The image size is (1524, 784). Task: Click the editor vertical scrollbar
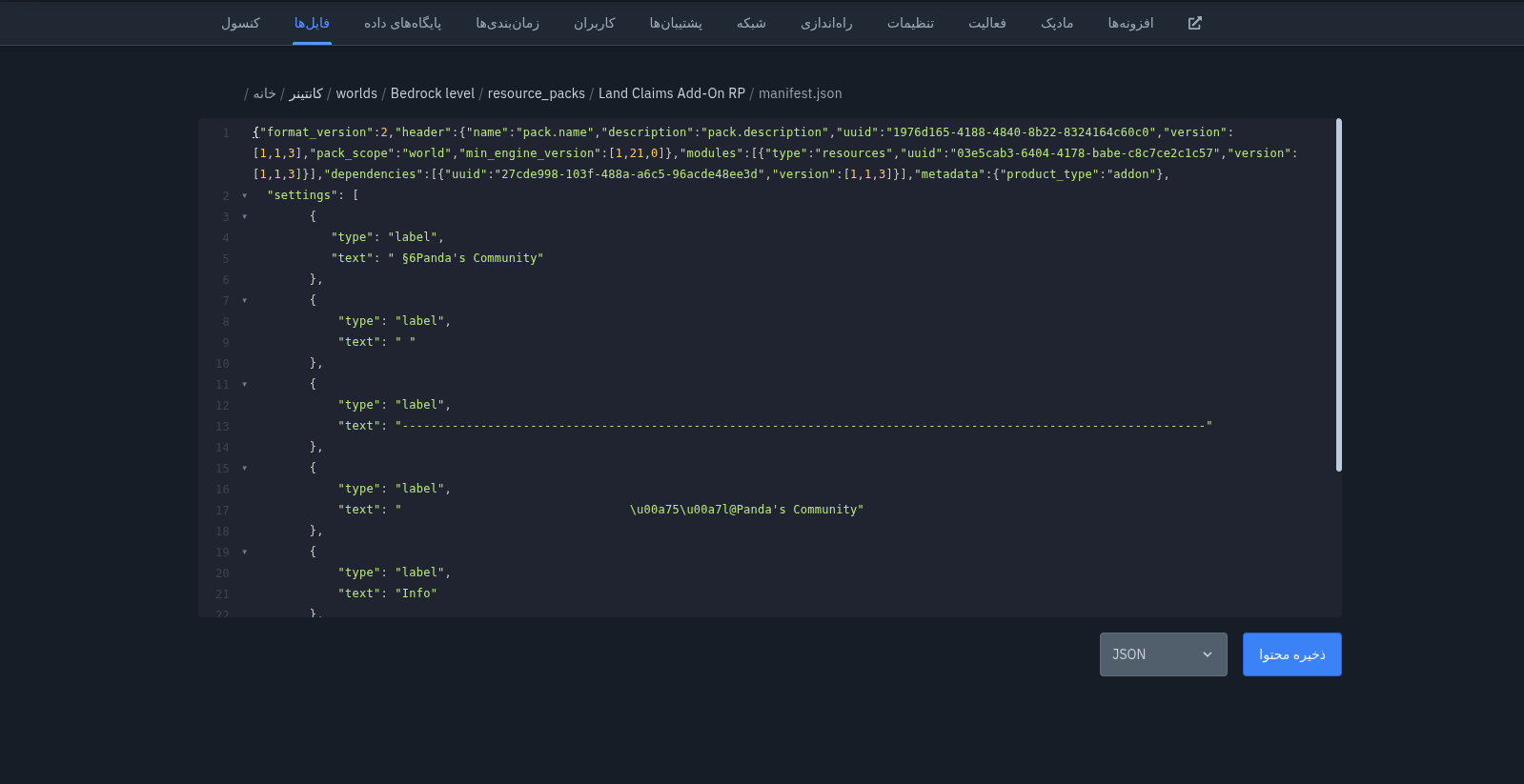pyautogui.click(x=1339, y=294)
